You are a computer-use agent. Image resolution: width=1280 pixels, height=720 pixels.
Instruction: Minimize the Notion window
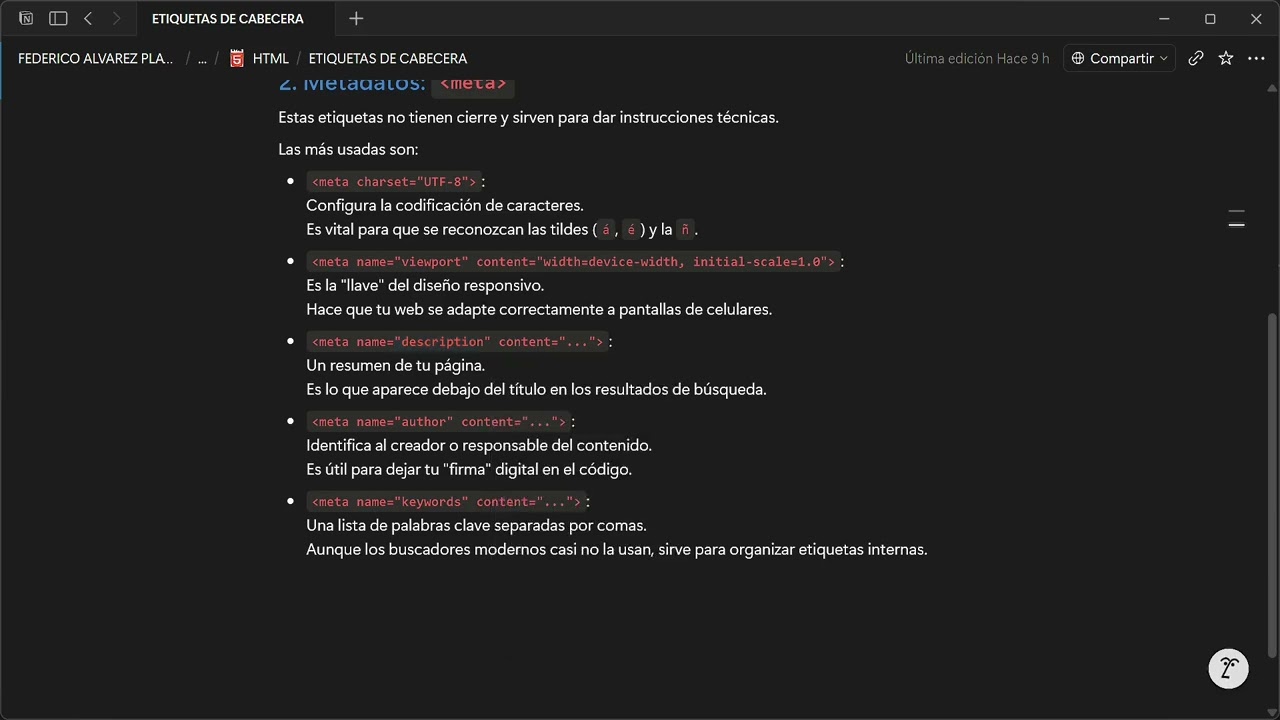point(1164,18)
